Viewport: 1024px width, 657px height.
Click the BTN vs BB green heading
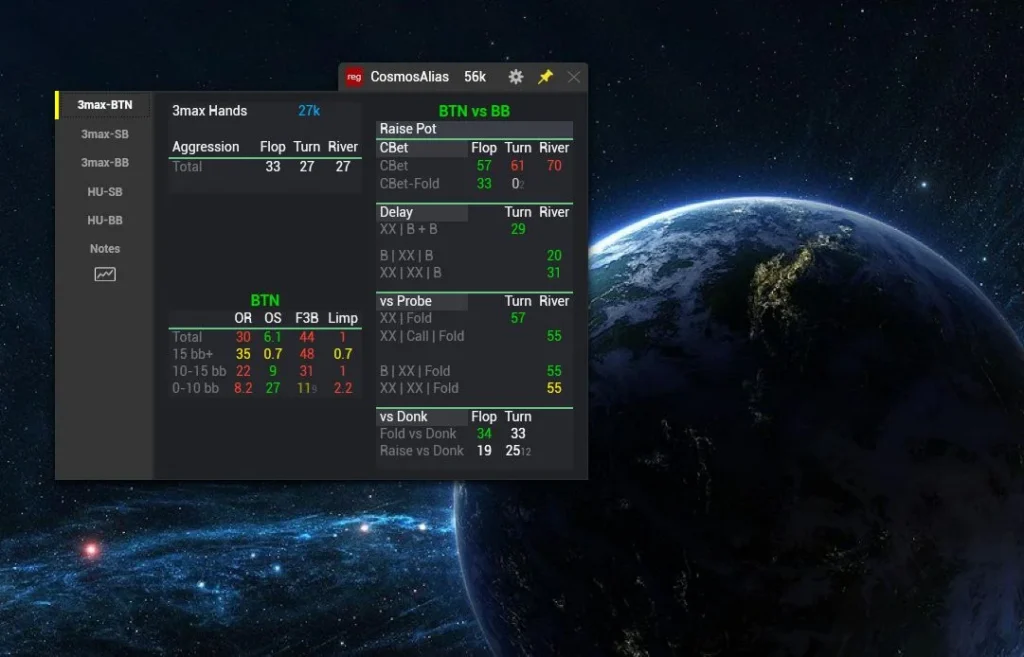coord(474,111)
